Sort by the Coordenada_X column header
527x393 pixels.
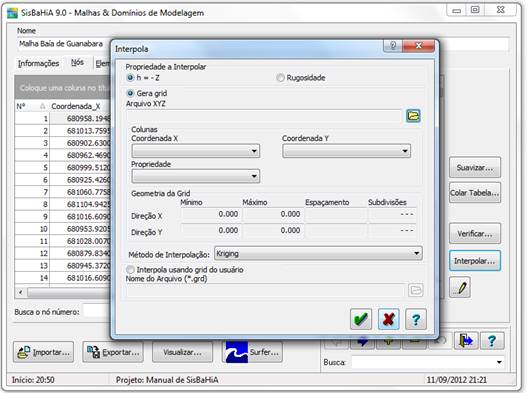point(80,106)
